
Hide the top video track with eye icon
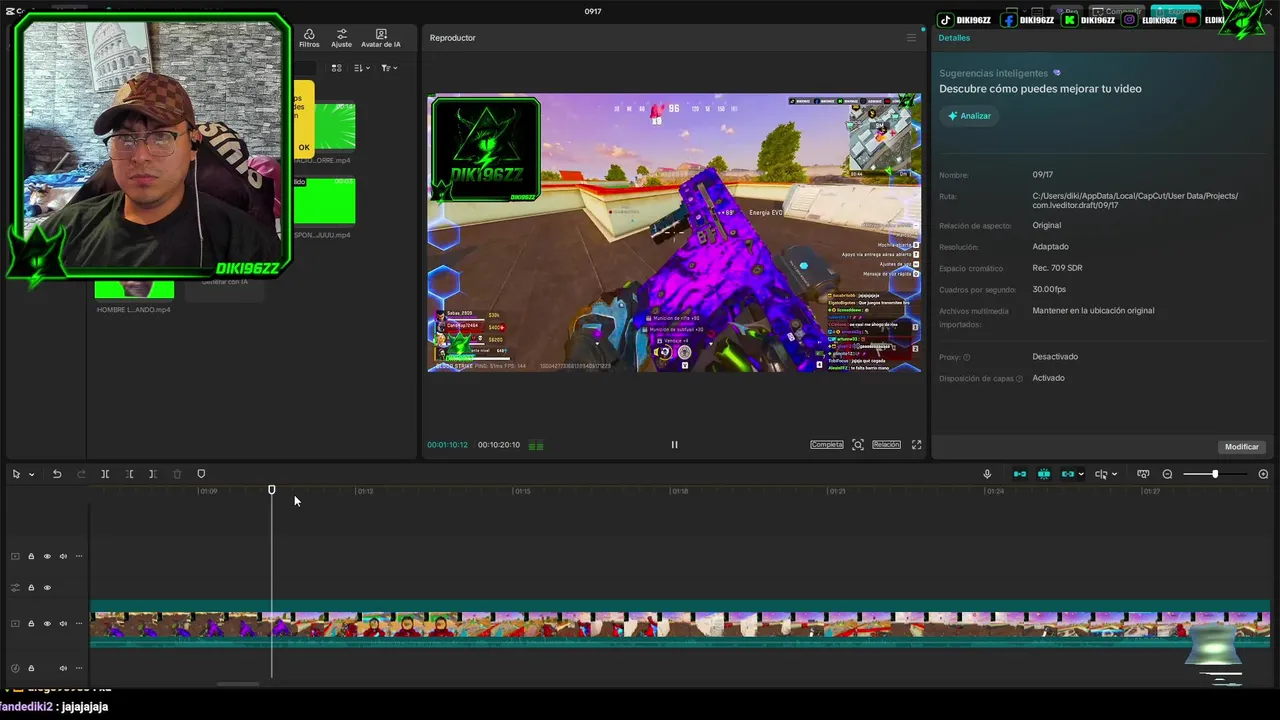pyautogui.click(x=47, y=556)
